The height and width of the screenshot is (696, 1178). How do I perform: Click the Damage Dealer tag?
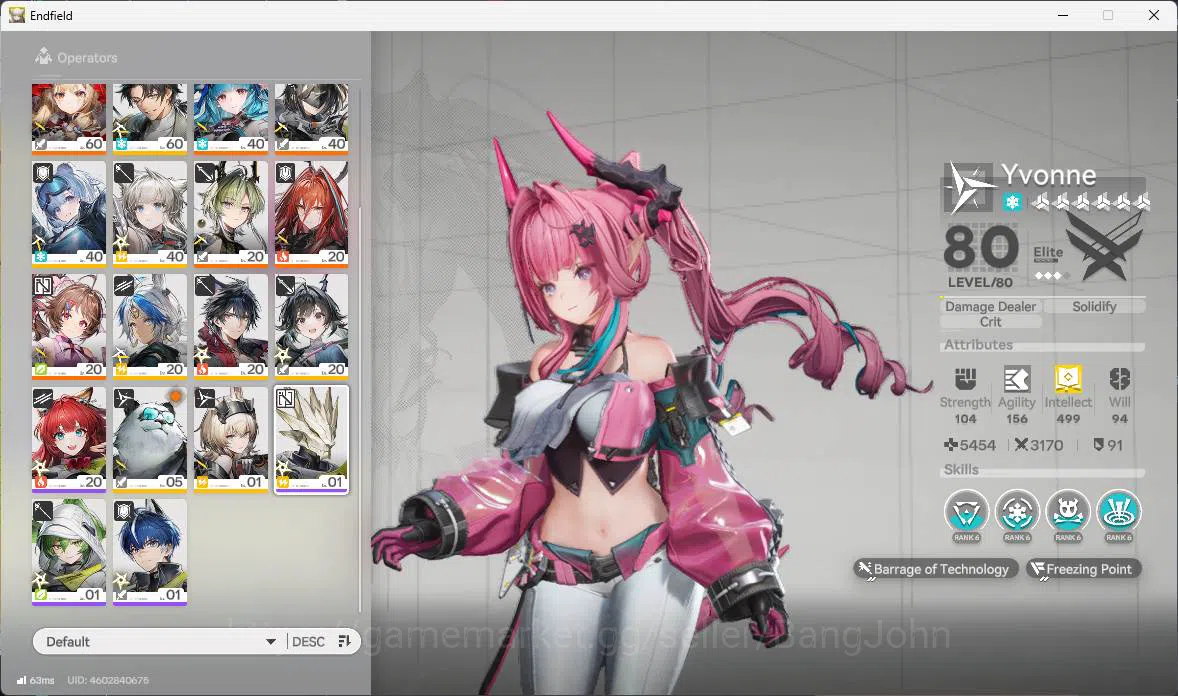[x=990, y=307]
